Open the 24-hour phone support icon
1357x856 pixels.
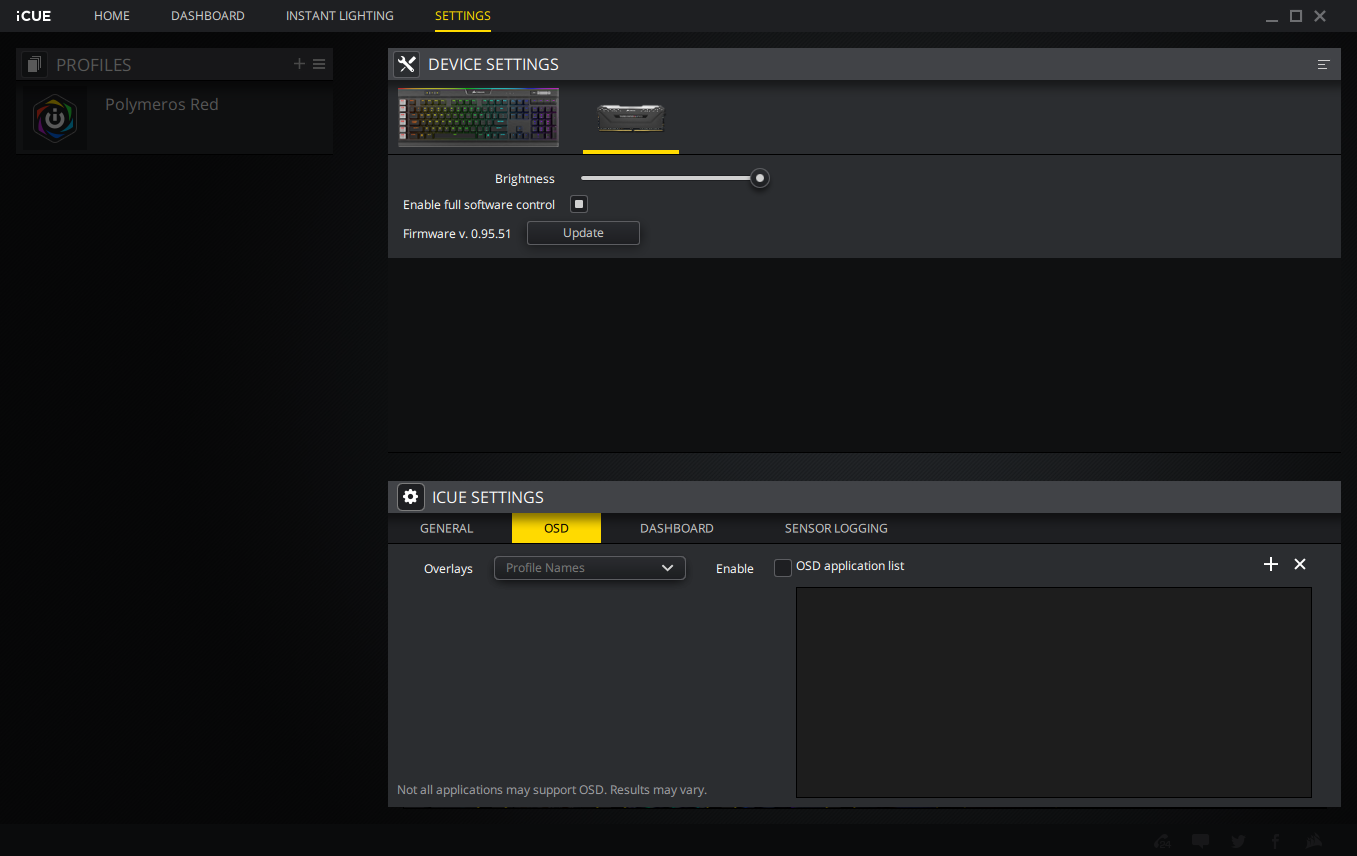[1163, 841]
